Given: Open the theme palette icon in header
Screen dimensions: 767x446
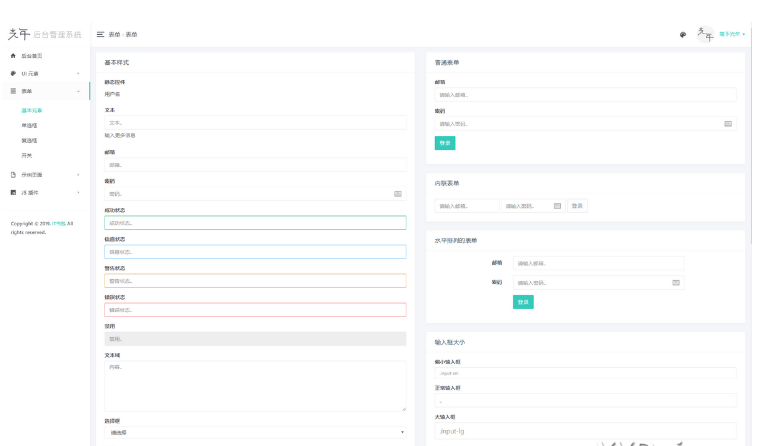Looking at the screenshot, I should click(683, 34).
